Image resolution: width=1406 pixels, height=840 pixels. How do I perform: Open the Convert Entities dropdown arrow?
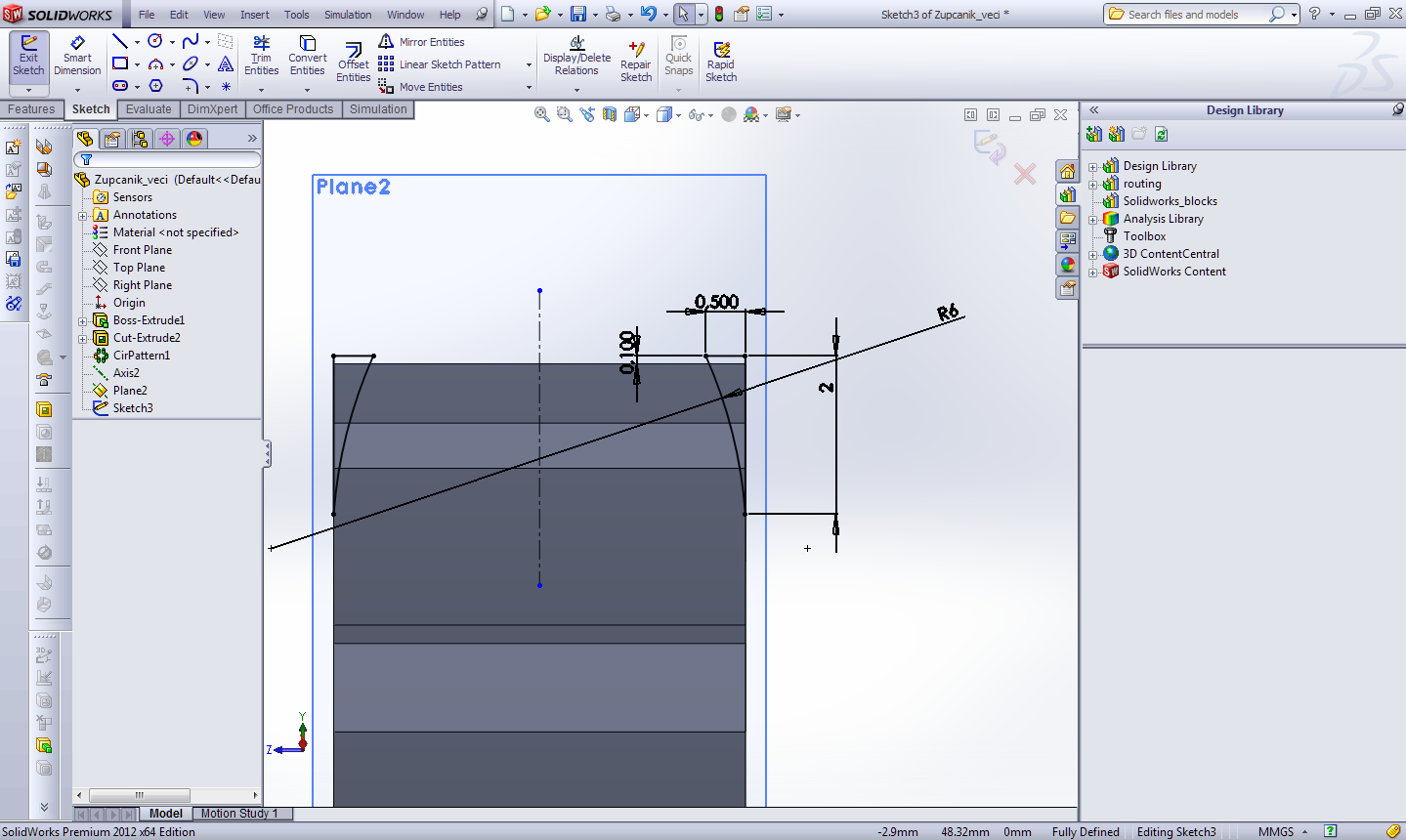coord(307,90)
